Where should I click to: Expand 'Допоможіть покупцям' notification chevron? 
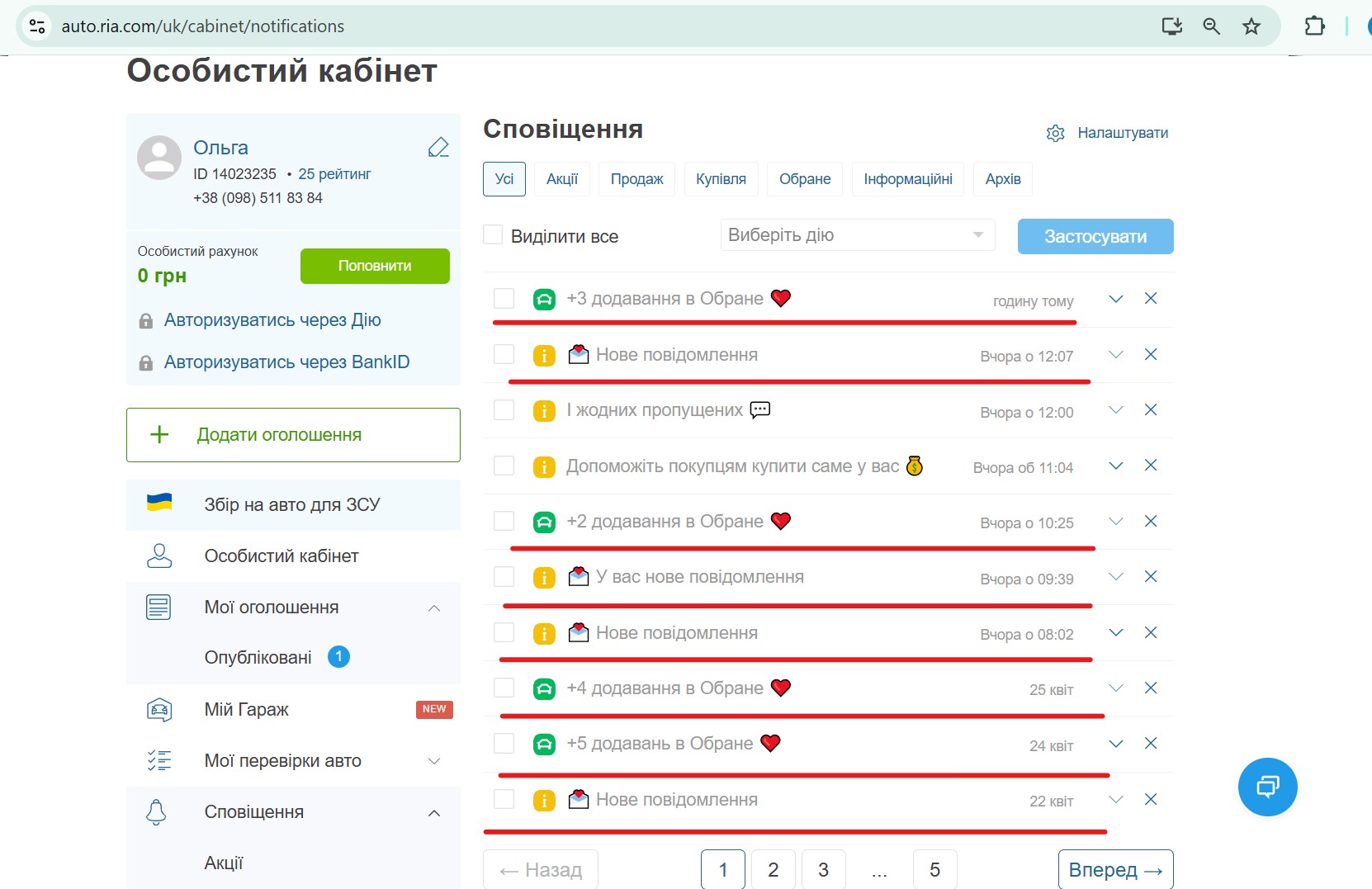coord(1116,466)
